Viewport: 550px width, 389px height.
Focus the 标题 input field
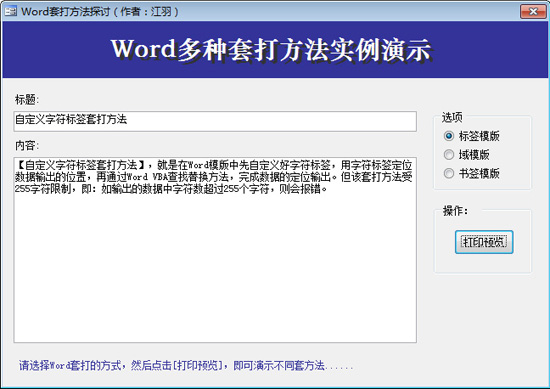pos(215,121)
